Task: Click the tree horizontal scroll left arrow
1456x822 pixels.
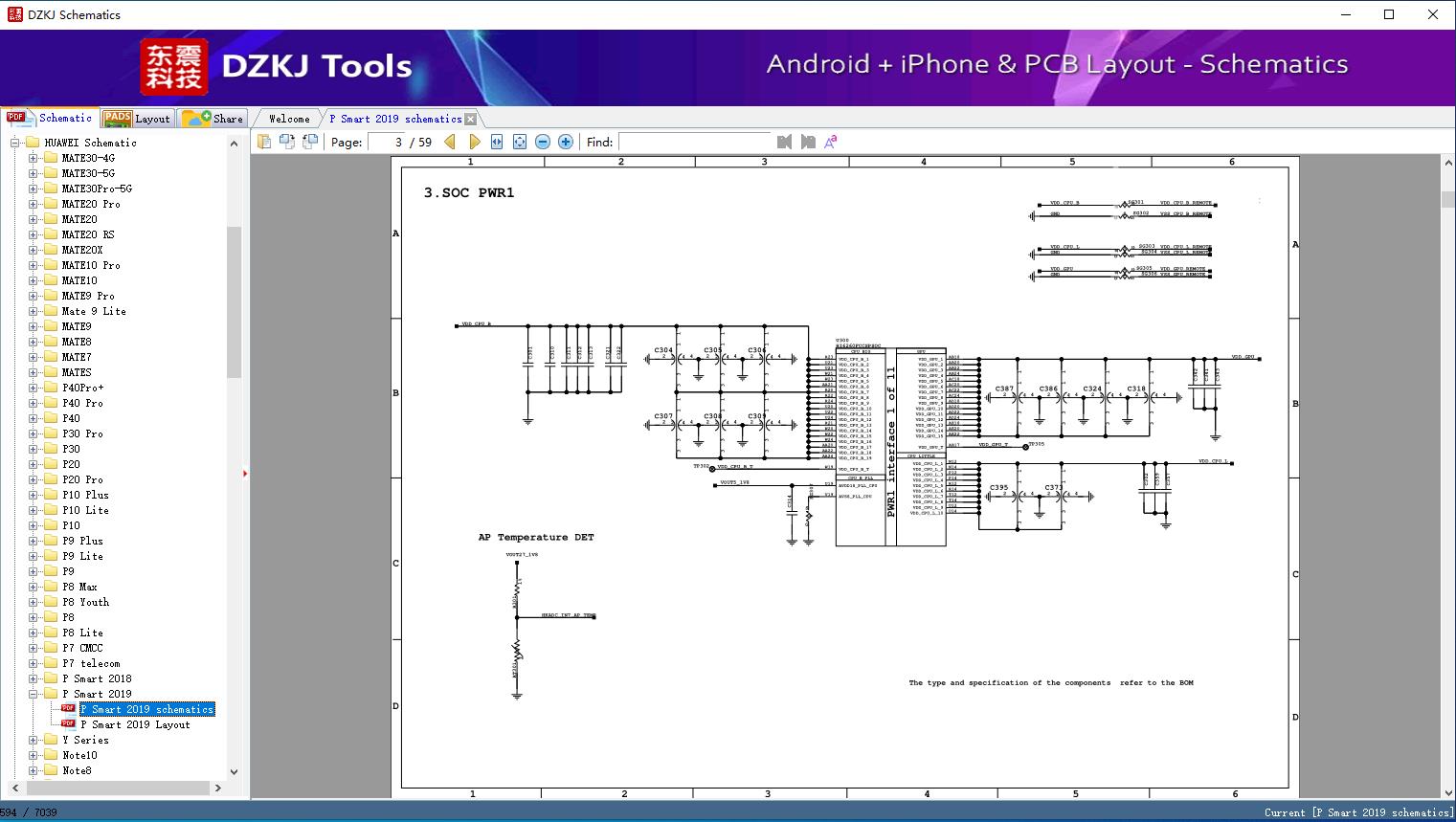Action: coord(14,788)
